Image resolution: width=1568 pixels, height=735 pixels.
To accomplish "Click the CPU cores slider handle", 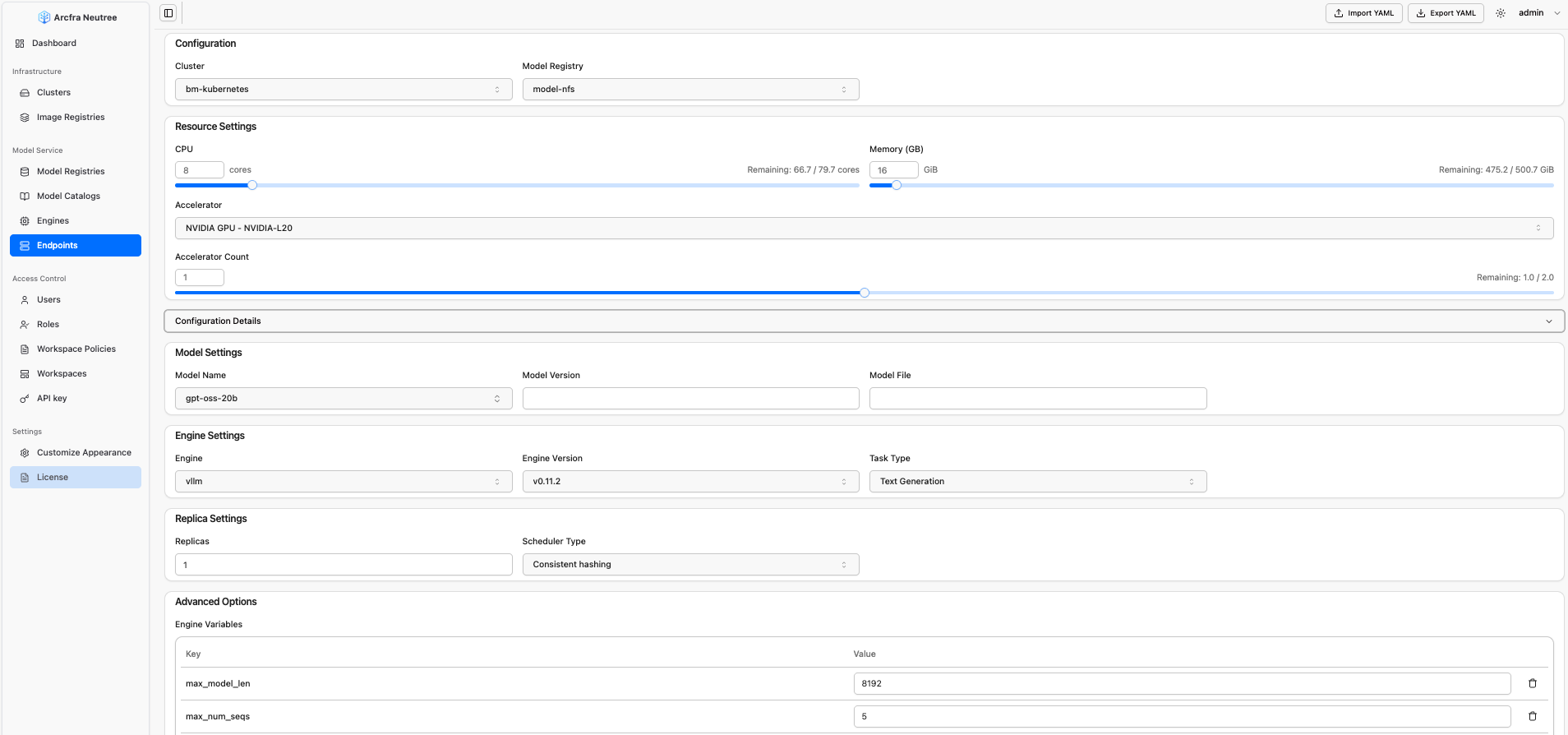I will (252, 185).
